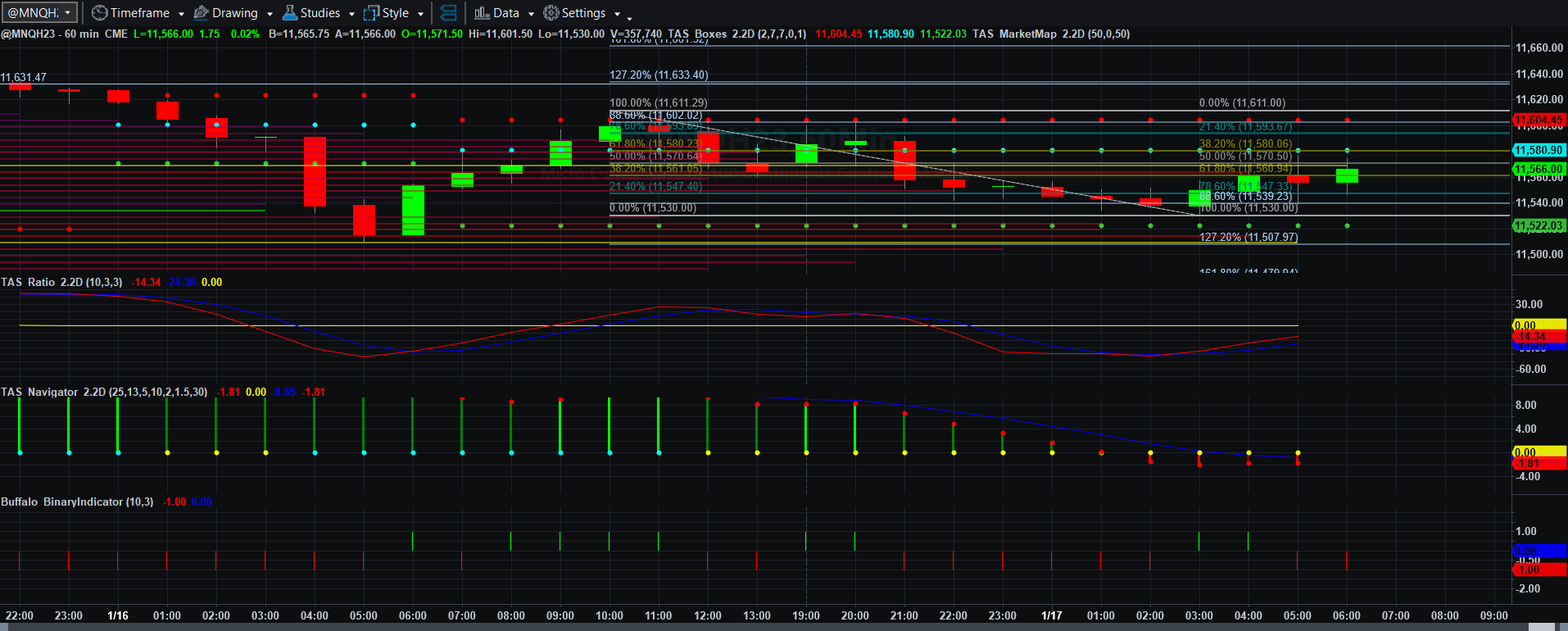
Task: Open the Style menu label
Action: (396, 13)
